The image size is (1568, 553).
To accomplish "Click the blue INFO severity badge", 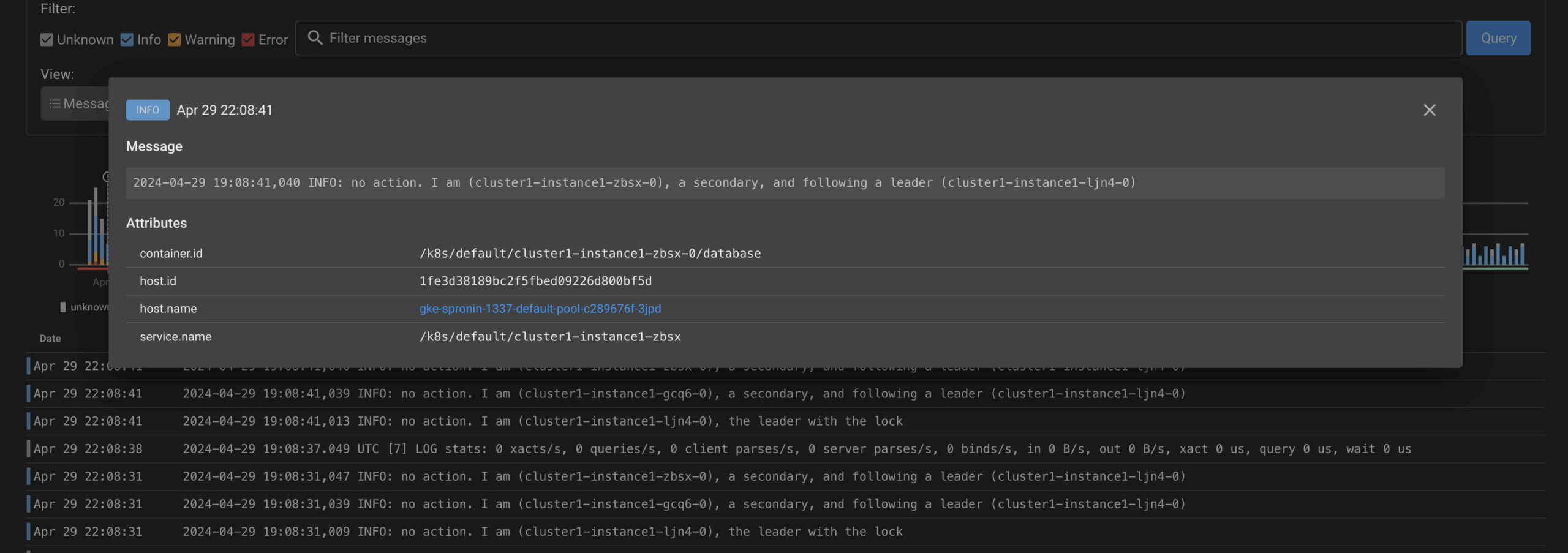I will click(x=148, y=110).
